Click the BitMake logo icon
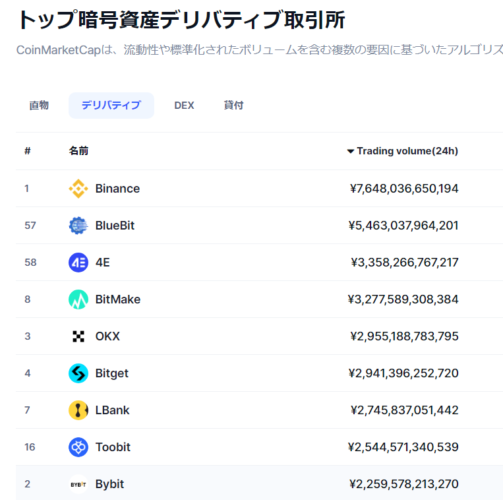This screenshot has height=500, width=503. pos(78,299)
